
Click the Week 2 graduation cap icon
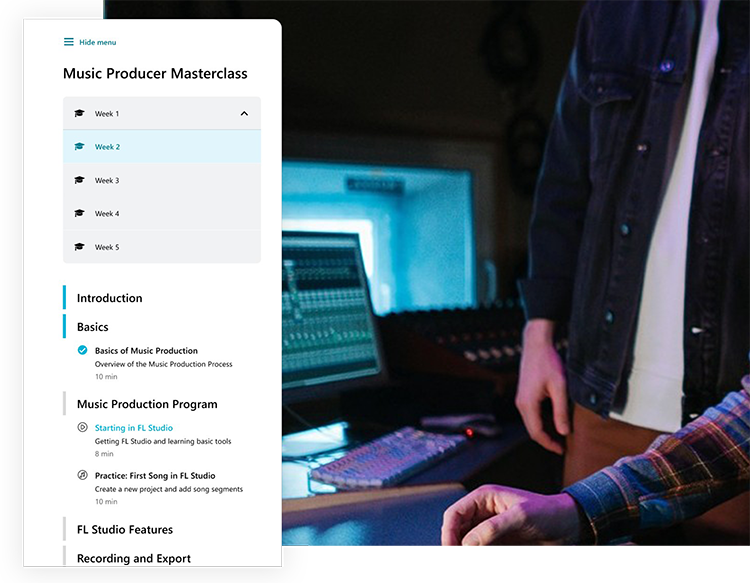point(79,146)
